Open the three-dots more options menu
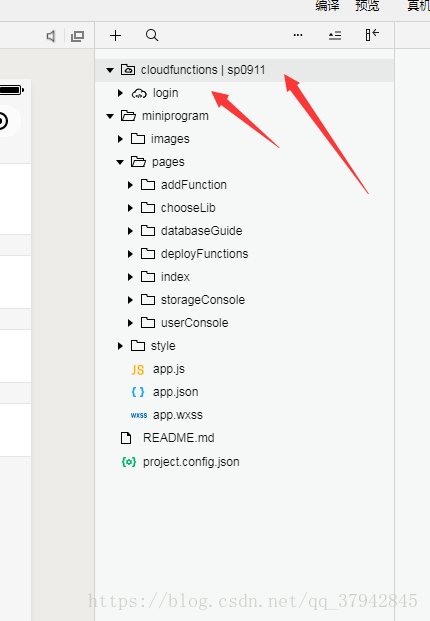This screenshot has width=430, height=621. pos(298,35)
